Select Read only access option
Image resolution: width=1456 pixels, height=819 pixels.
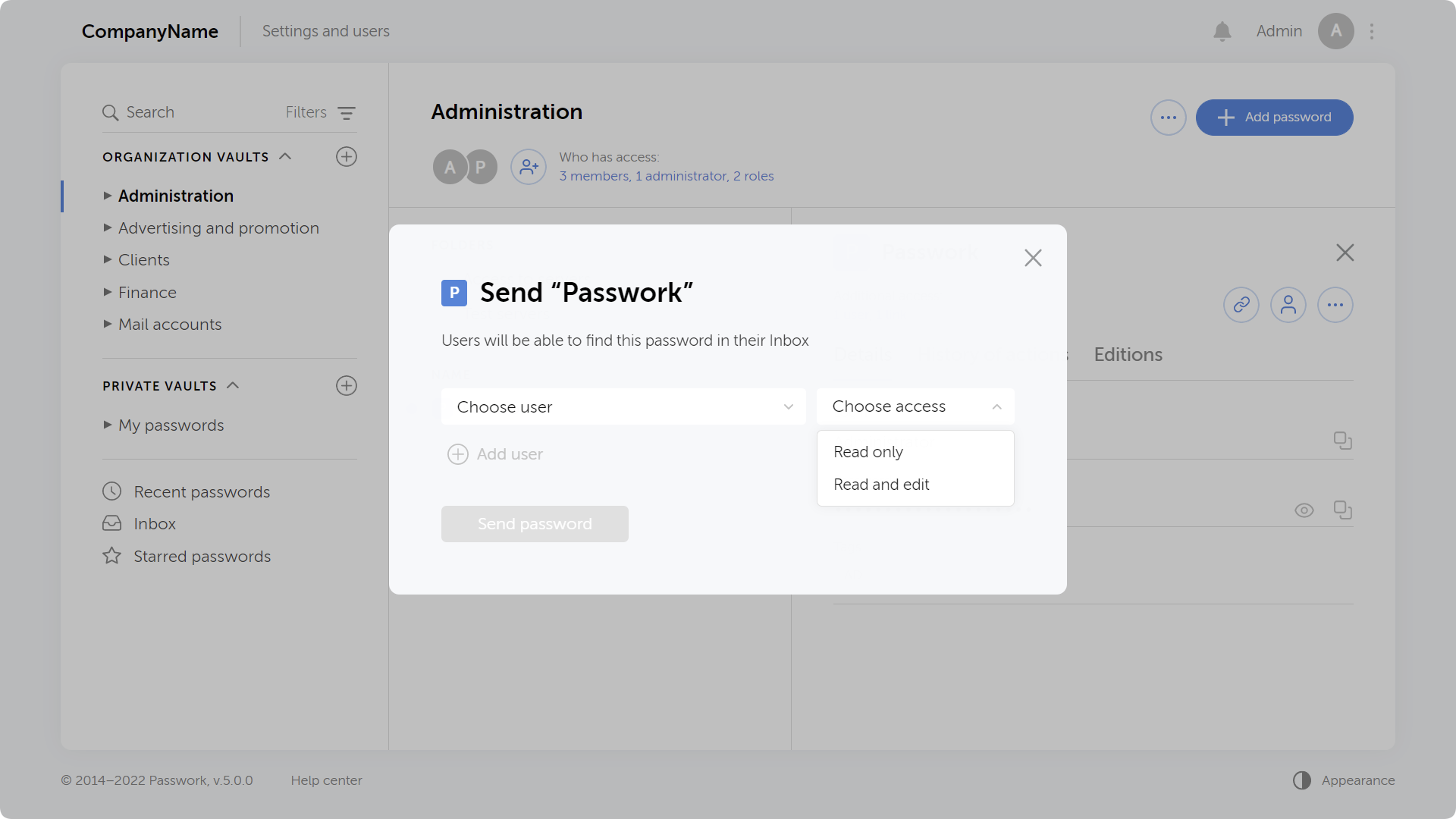coord(868,452)
